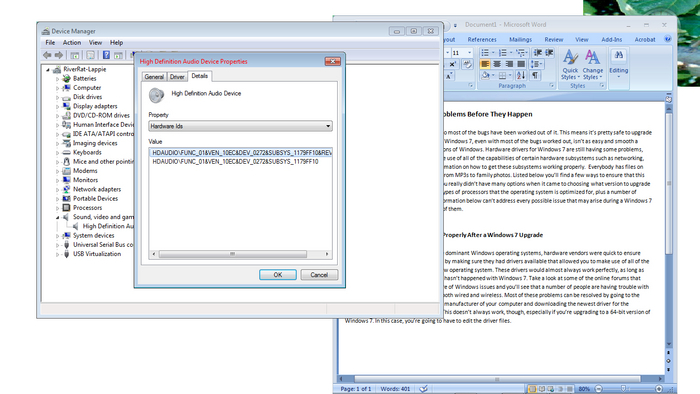Image resolution: width=700 pixels, height=394 pixels.
Task: Expand the Network adapters node in Device Manager
Action: 58,190
